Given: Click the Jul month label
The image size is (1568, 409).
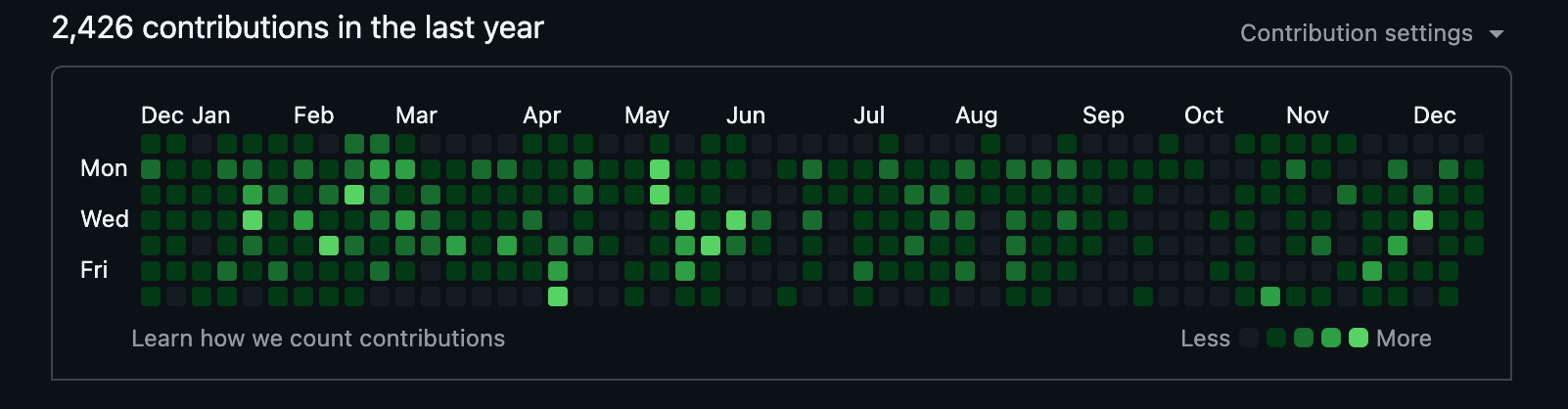Looking at the screenshot, I should click(869, 115).
